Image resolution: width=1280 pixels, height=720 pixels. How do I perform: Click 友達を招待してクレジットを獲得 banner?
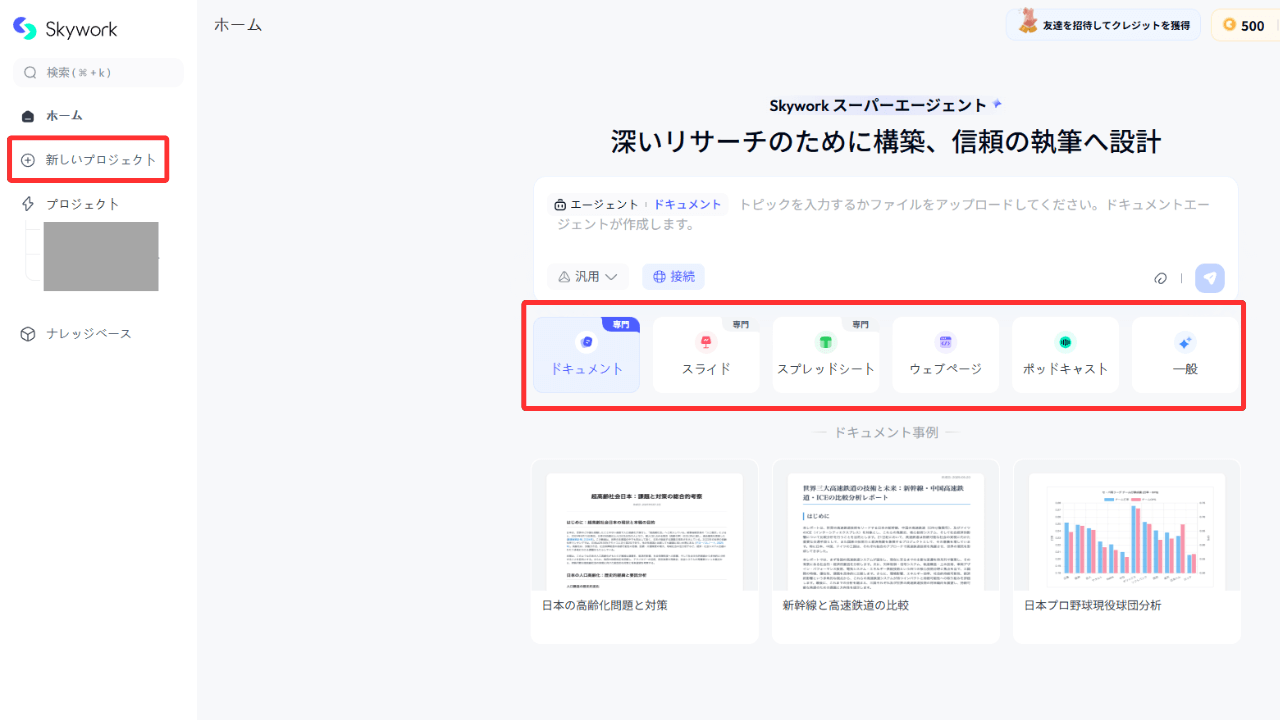(1103, 25)
